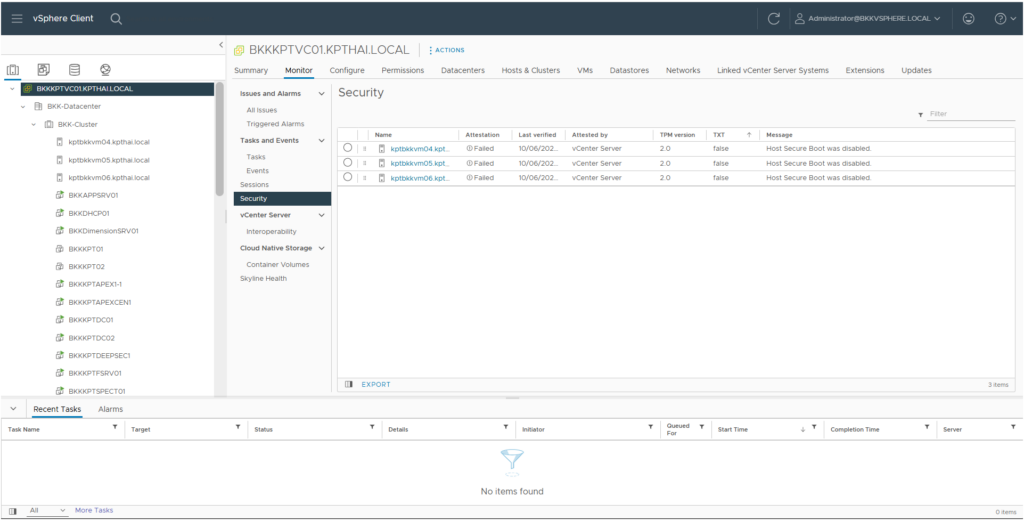Click the refresh icon in header
This screenshot has height=520, width=1024.
click(773, 18)
